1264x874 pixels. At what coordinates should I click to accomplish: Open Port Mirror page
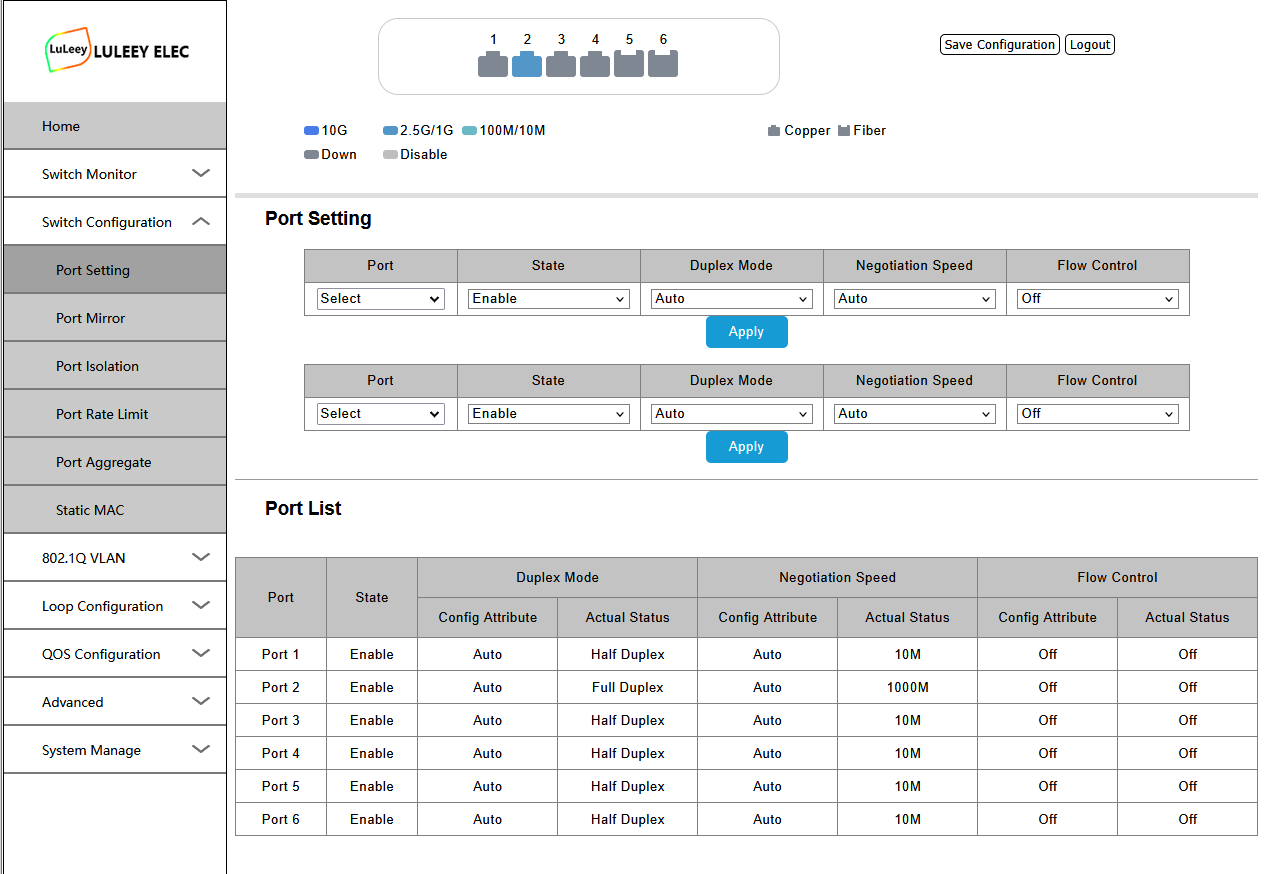(x=115, y=318)
